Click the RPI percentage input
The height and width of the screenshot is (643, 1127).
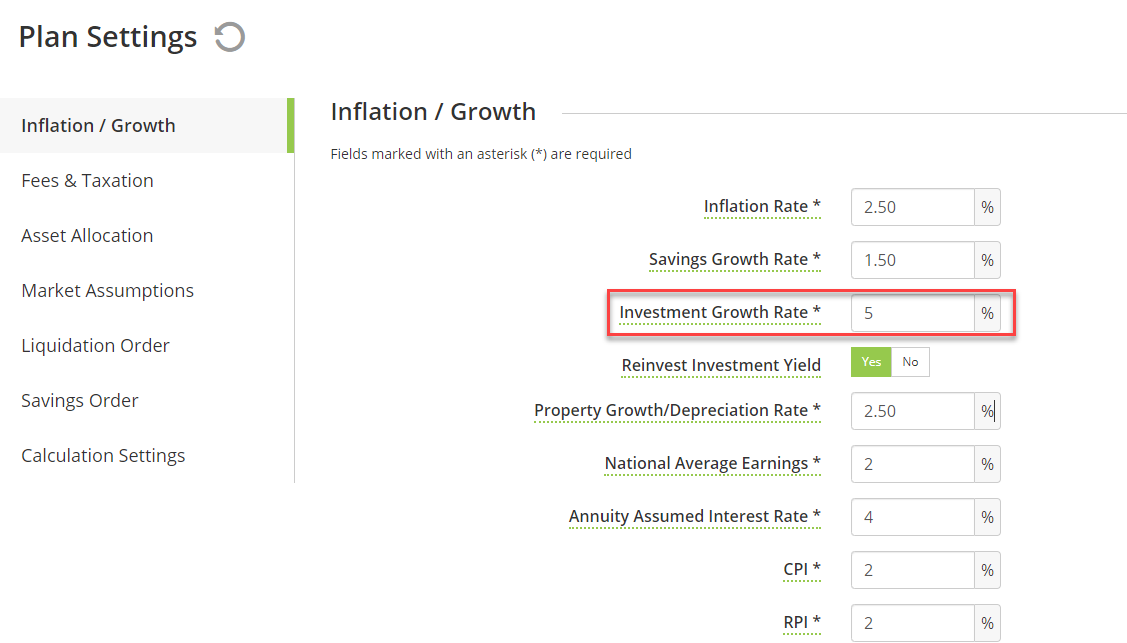(x=913, y=623)
